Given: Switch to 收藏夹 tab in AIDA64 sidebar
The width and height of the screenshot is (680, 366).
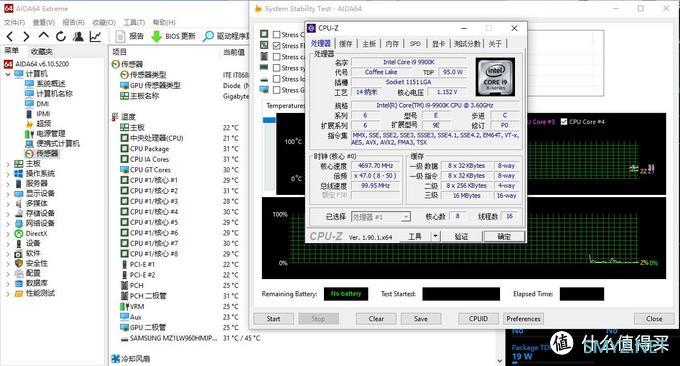Looking at the screenshot, I should pyautogui.click(x=42, y=51).
